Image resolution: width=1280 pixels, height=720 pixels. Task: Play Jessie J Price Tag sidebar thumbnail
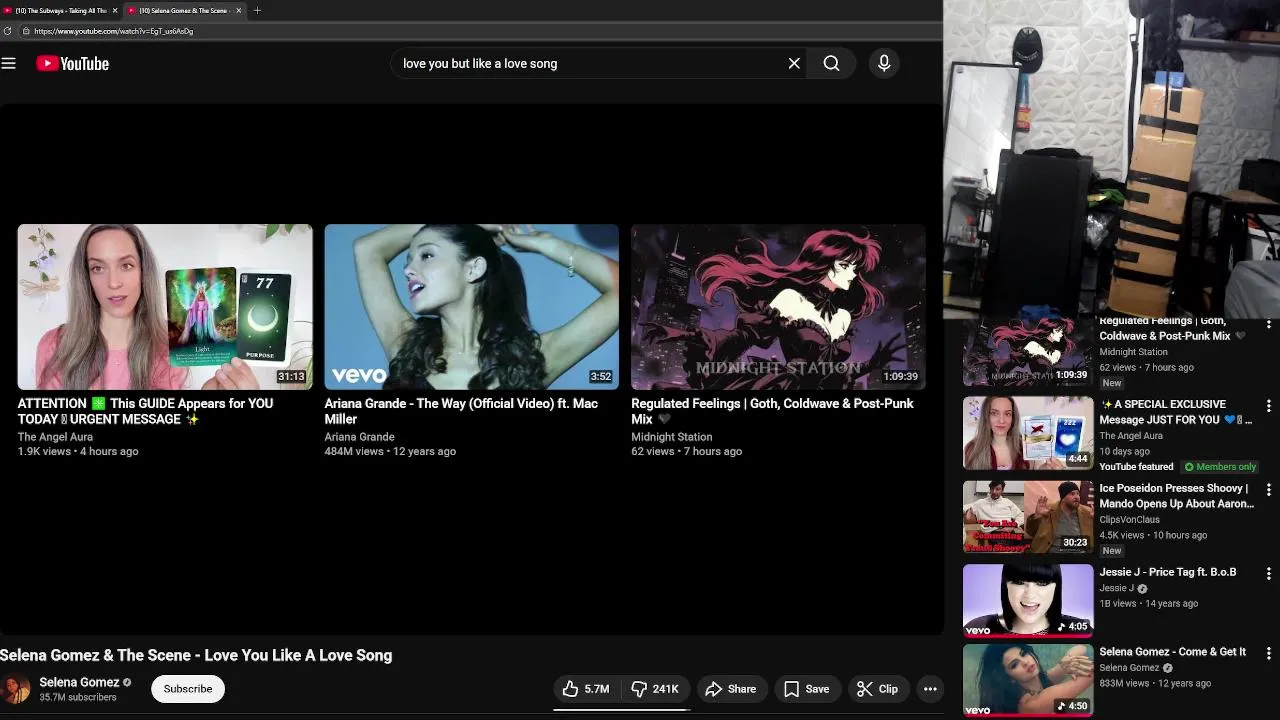(x=1028, y=601)
